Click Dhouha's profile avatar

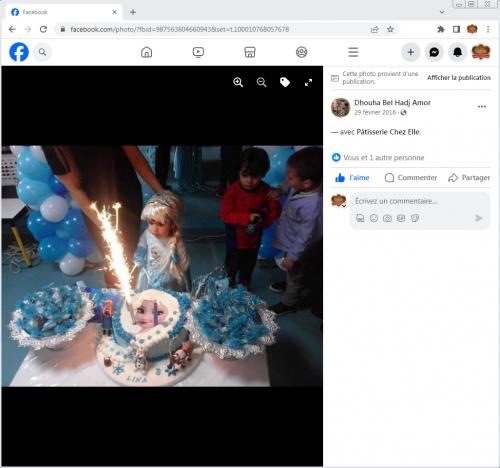tap(340, 107)
